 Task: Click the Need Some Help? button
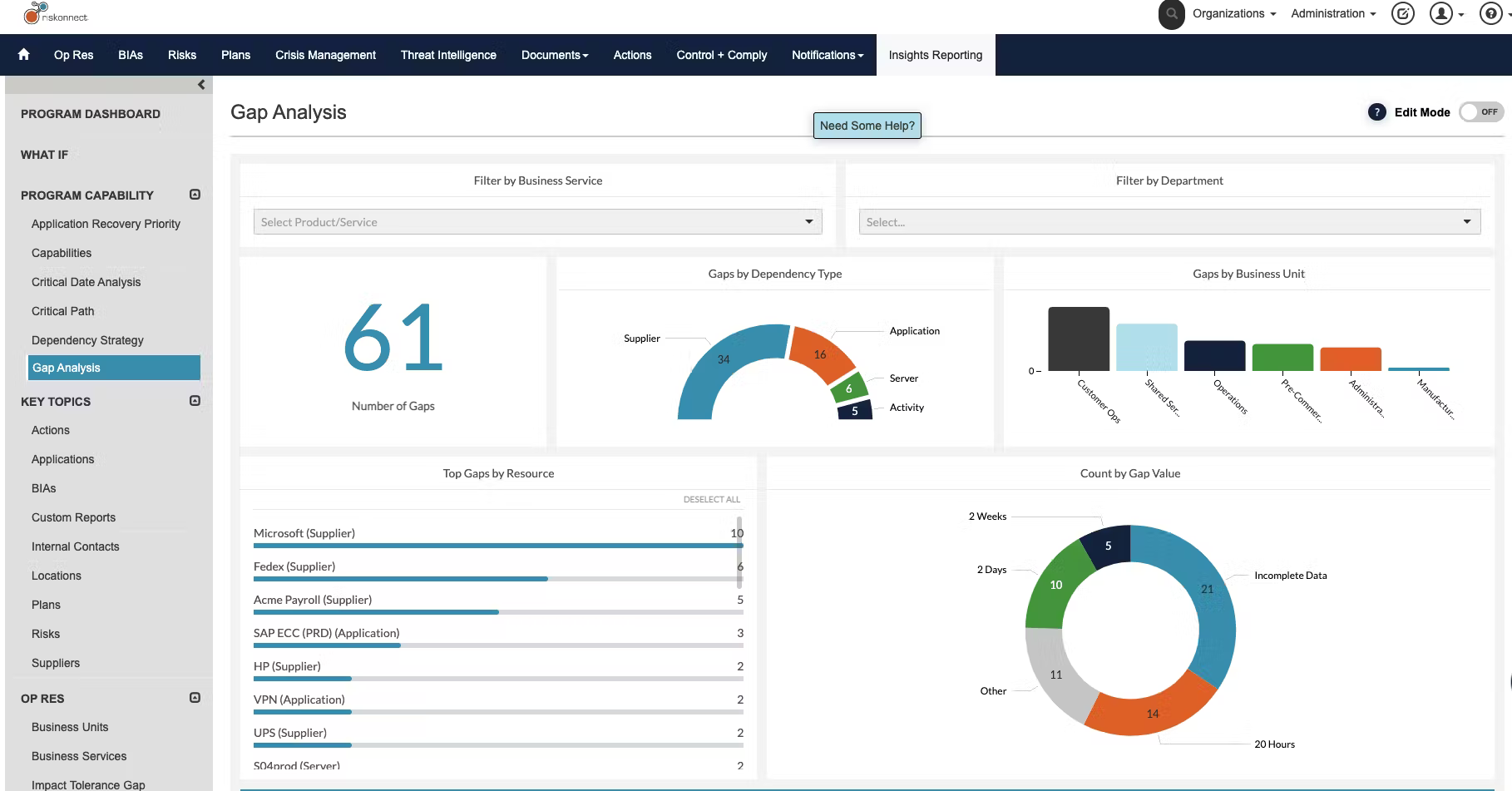pyautogui.click(x=867, y=125)
